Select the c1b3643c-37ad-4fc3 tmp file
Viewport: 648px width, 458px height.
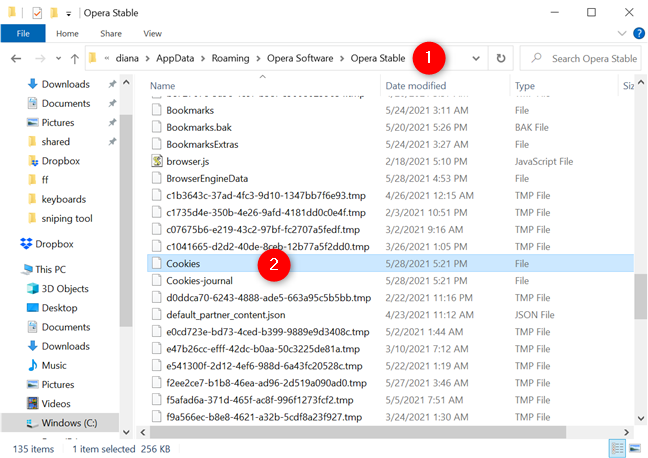[x=266, y=196]
